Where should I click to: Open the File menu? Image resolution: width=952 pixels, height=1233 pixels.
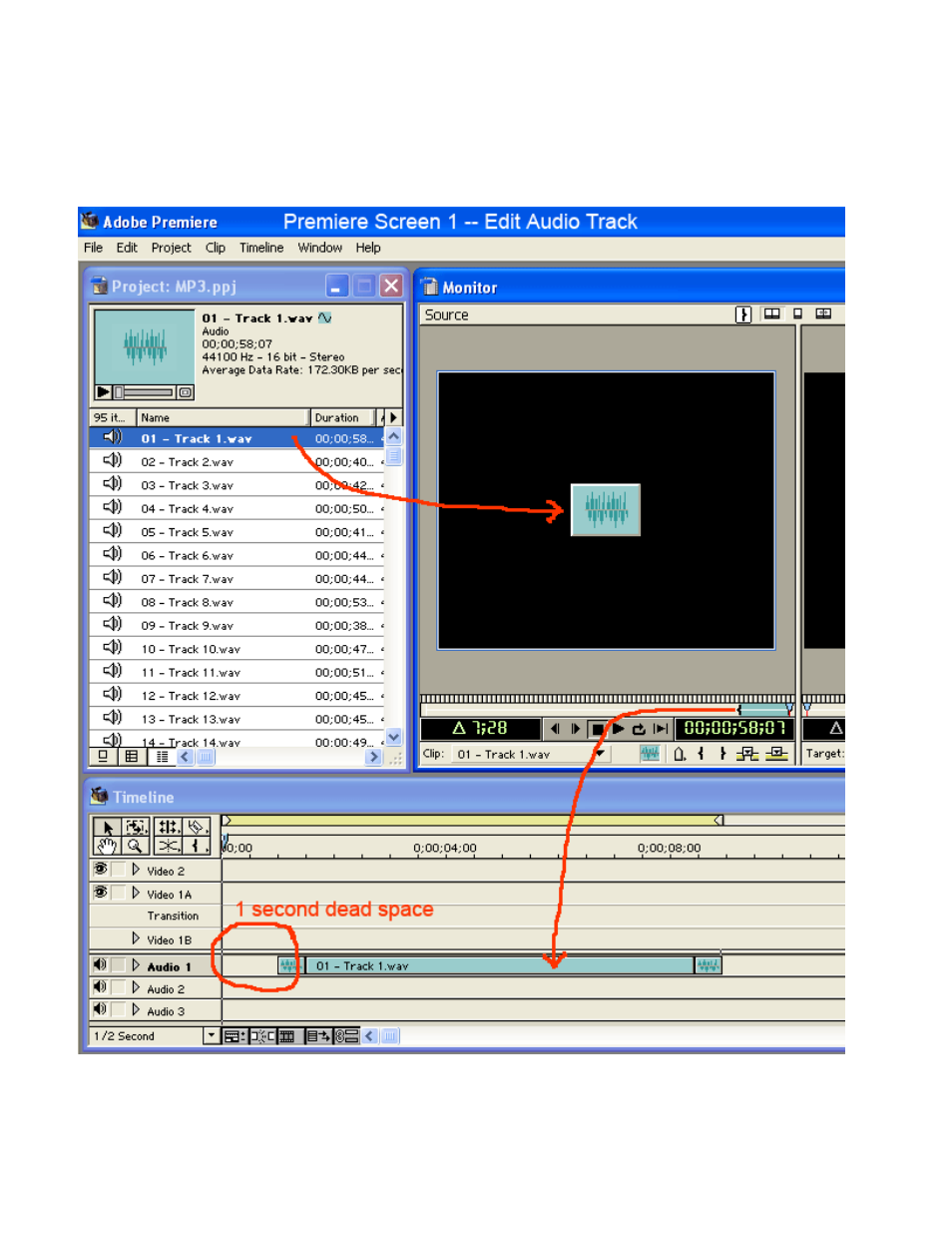93,248
